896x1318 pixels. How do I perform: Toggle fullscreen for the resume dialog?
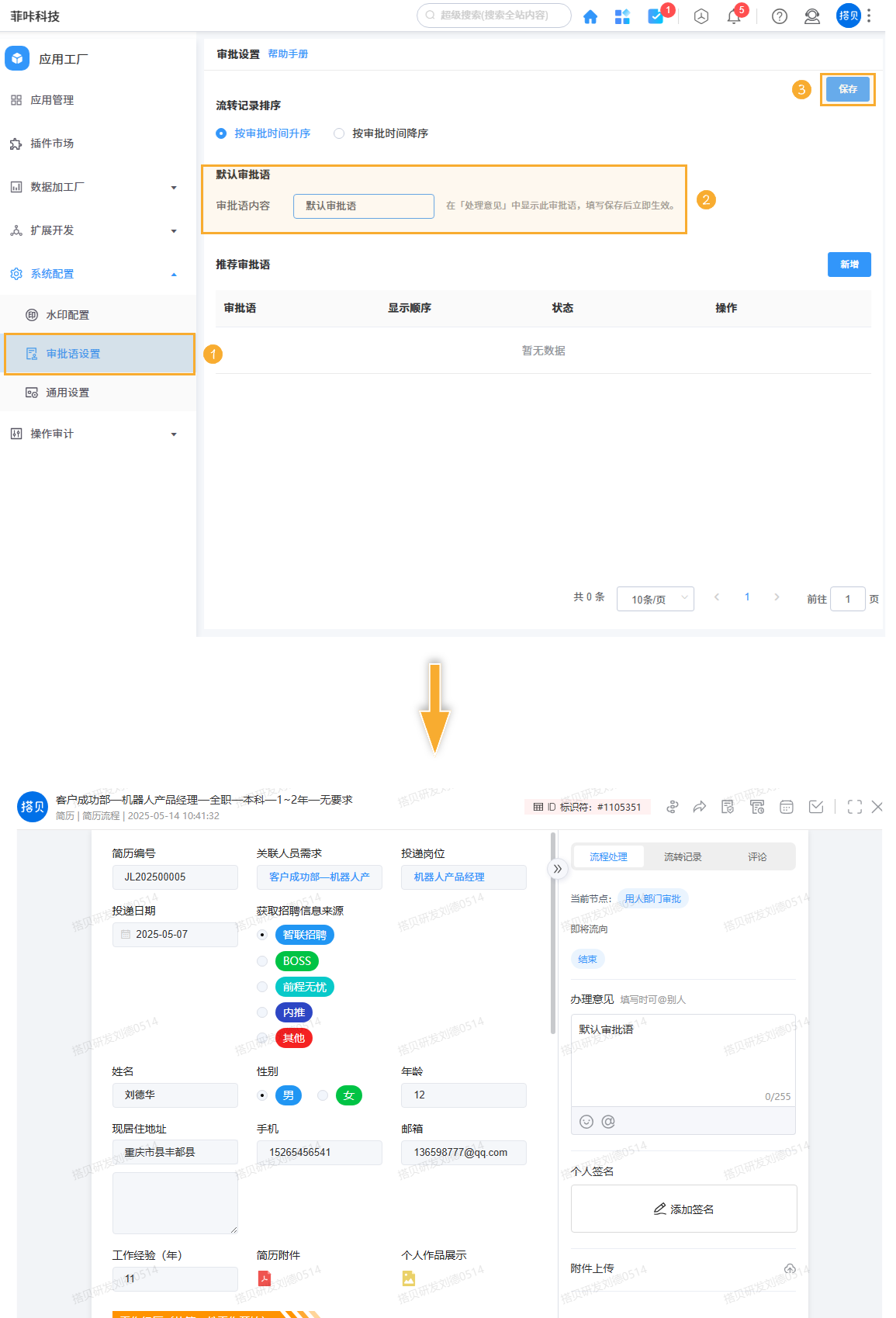tap(855, 807)
